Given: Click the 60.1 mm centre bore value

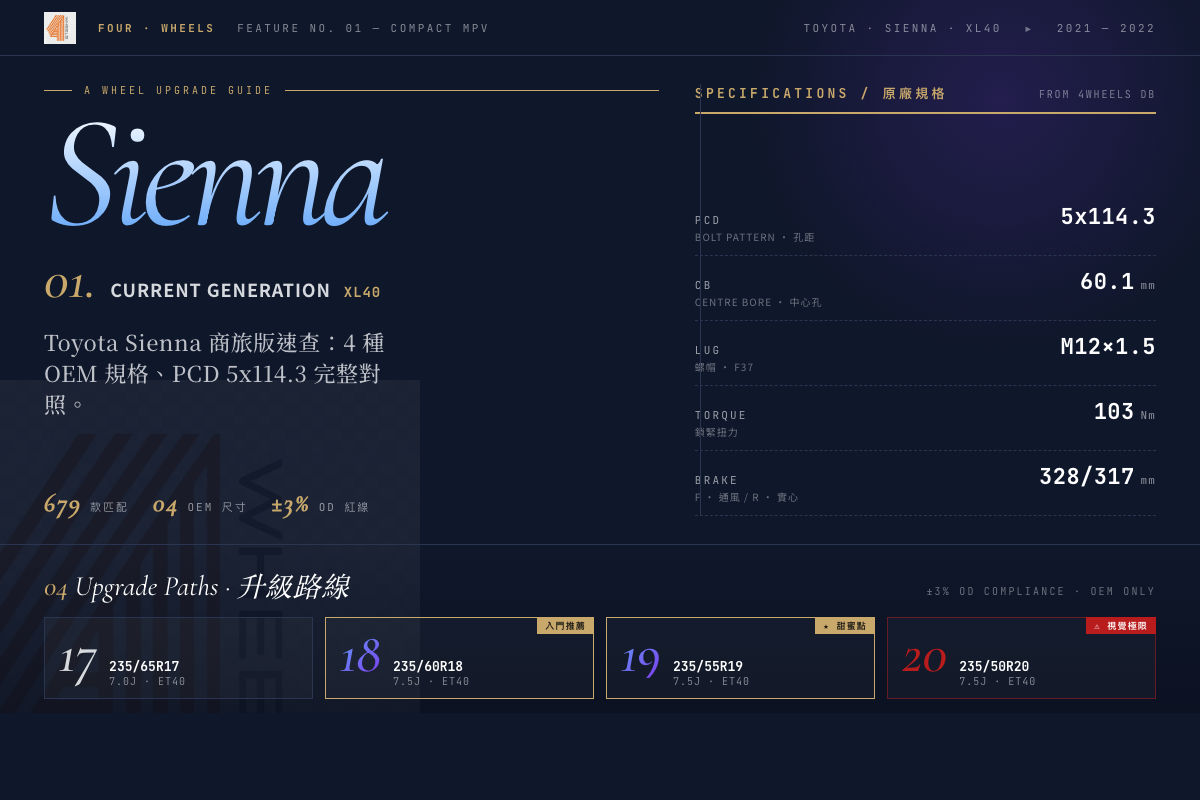Looking at the screenshot, I should tap(1117, 282).
